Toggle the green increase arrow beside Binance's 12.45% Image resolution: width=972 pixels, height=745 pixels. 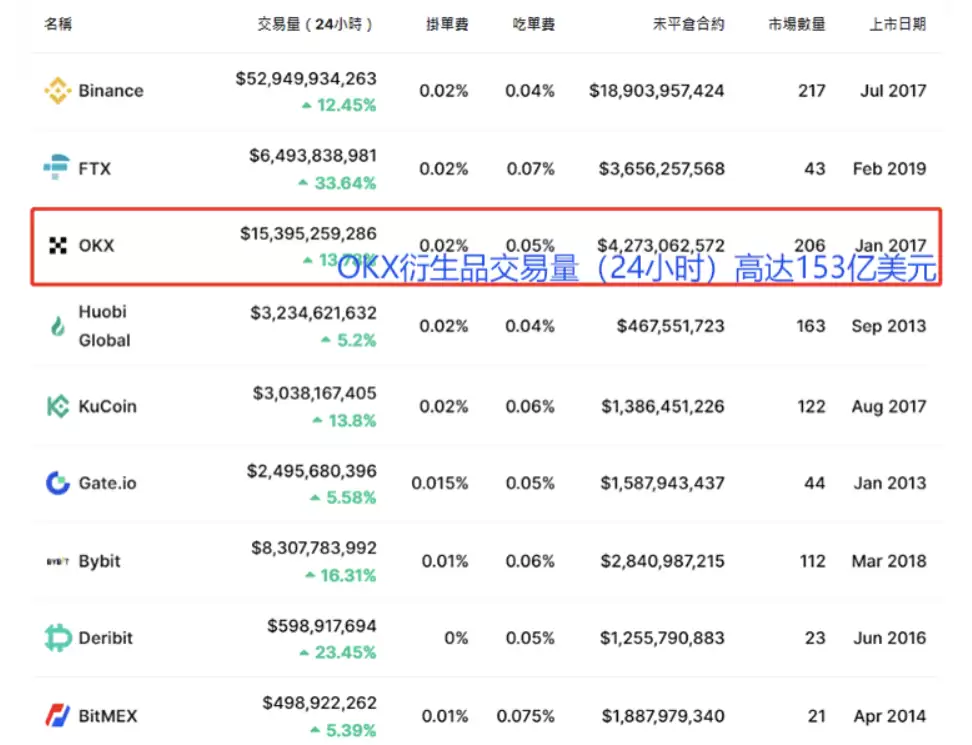(308, 104)
